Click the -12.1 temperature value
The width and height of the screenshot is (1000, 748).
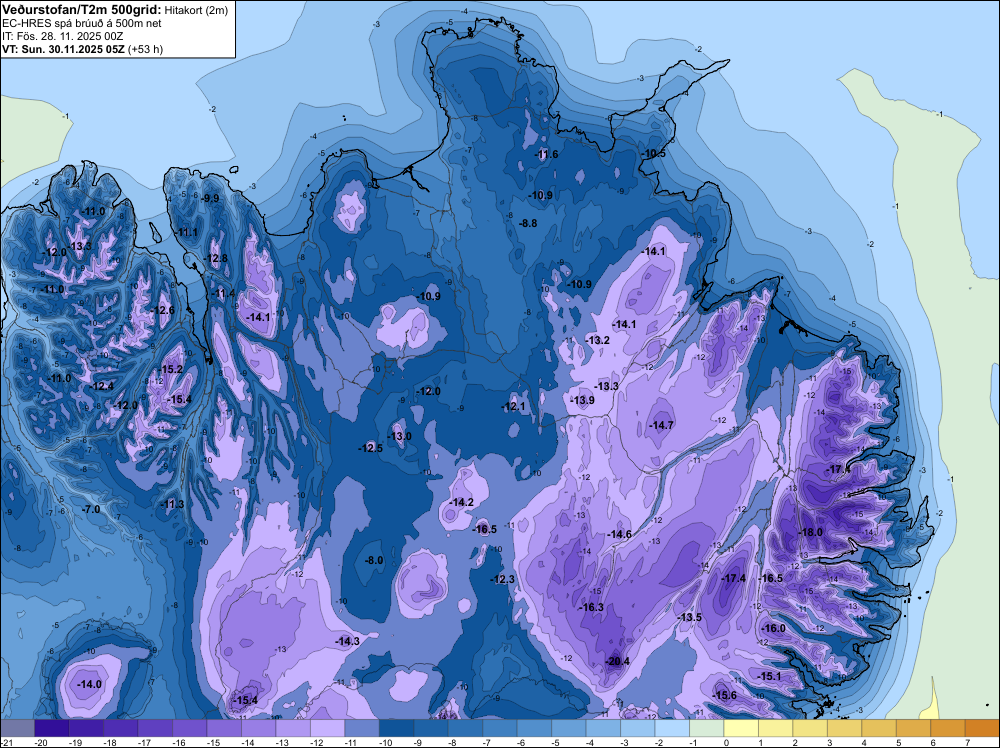tap(513, 406)
